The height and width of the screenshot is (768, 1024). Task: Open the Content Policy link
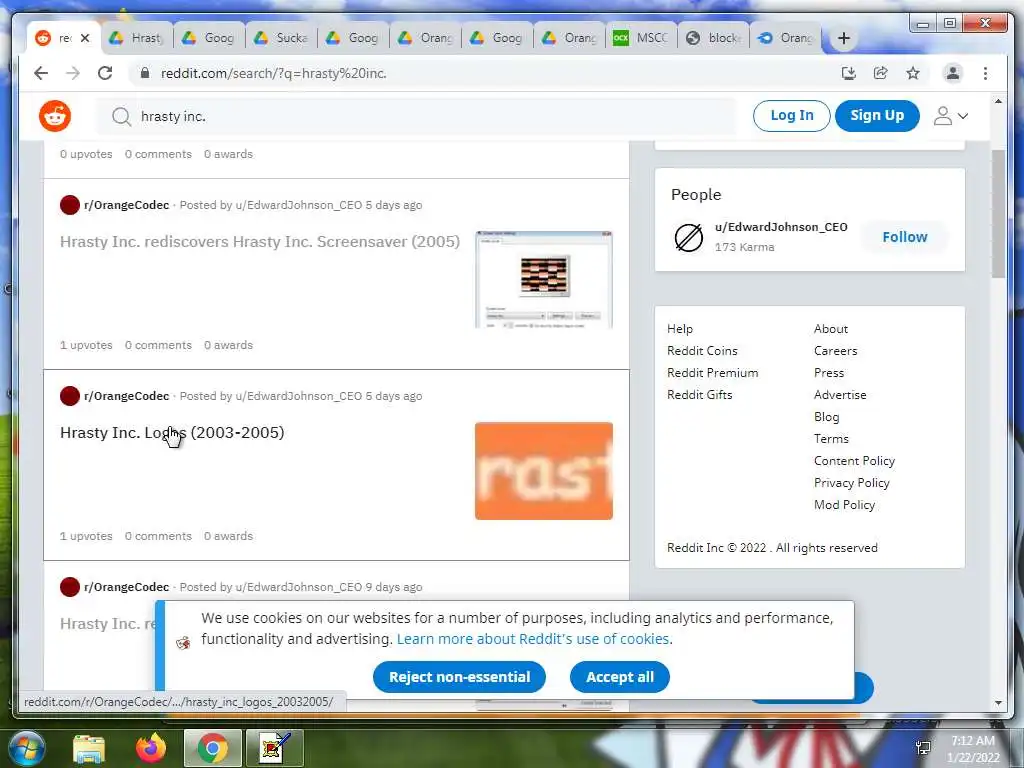pos(854,461)
